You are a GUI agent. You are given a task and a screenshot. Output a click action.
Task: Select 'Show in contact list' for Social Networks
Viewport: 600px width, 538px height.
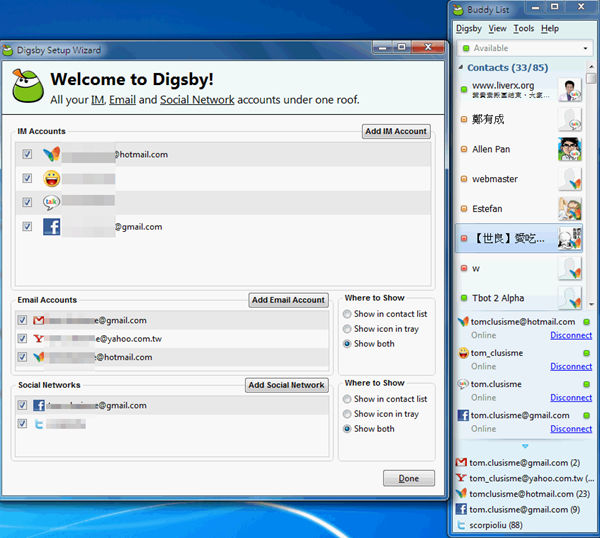(x=346, y=399)
